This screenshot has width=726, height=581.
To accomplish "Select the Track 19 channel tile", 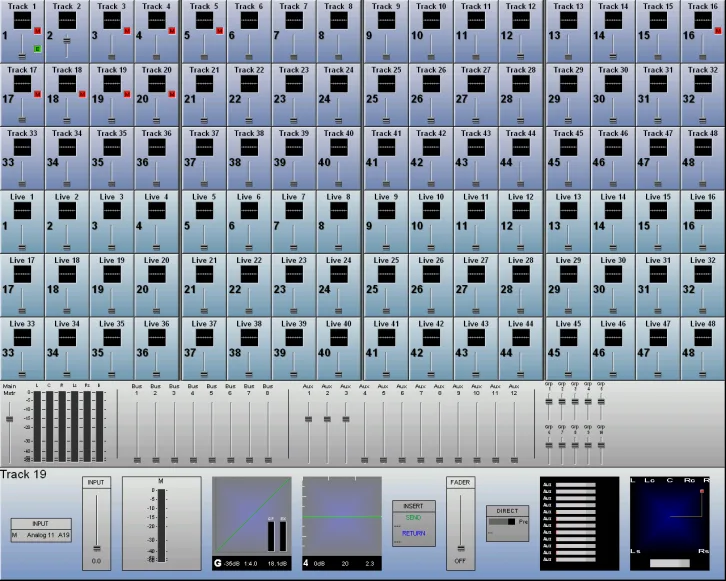I will (112, 95).
